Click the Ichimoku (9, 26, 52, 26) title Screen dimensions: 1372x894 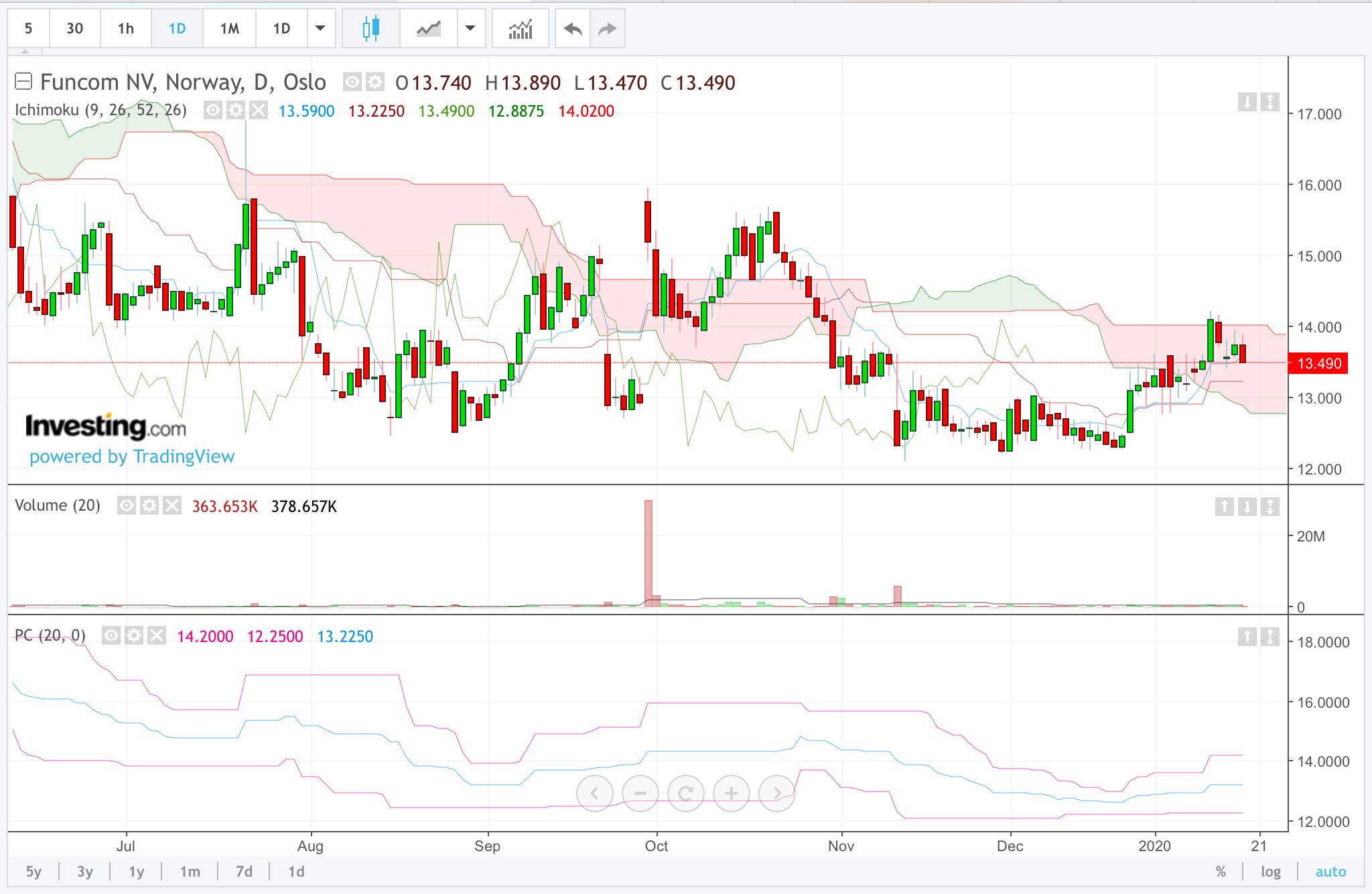coord(100,110)
